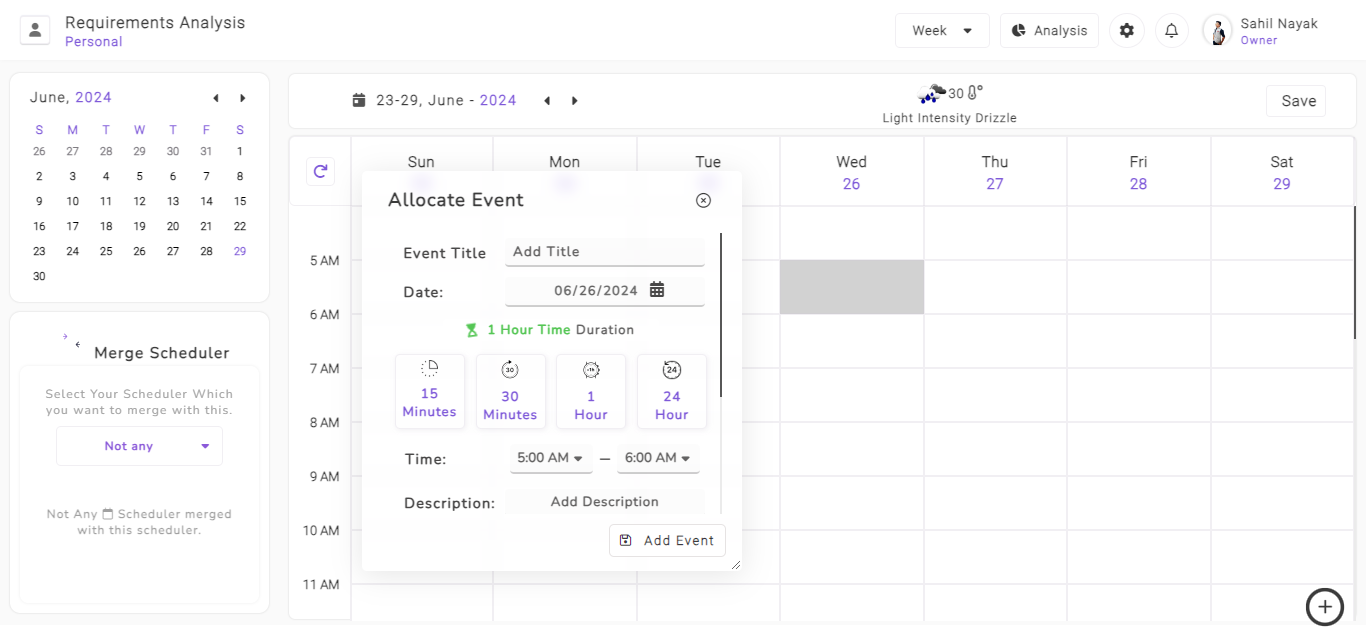Click the Personal scheduler label
Screen dimensions: 1366x638
click(94, 42)
